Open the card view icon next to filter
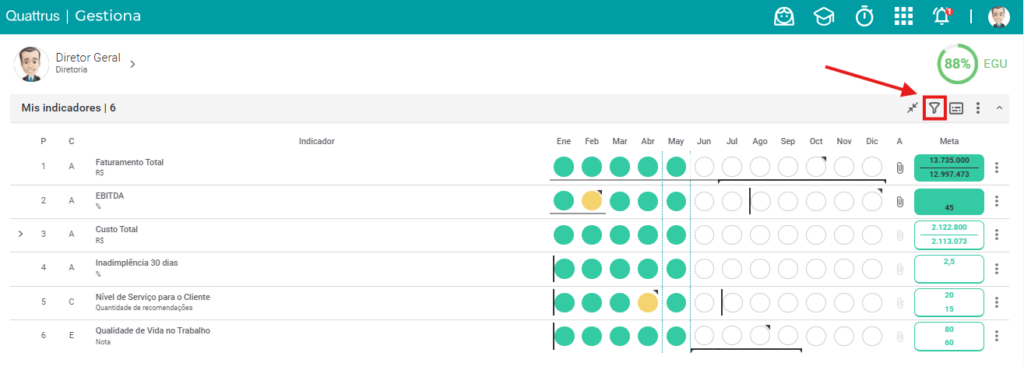This screenshot has height=367, width=1024. (956, 108)
